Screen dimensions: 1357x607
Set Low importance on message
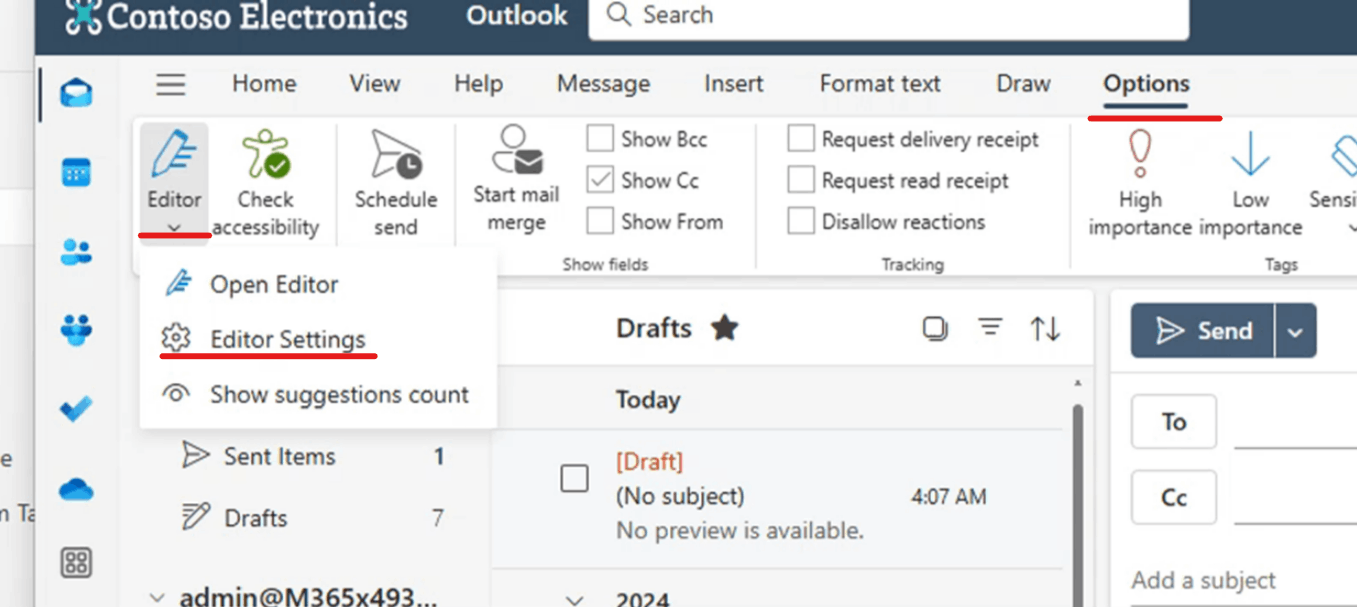click(x=1250, y=156)
